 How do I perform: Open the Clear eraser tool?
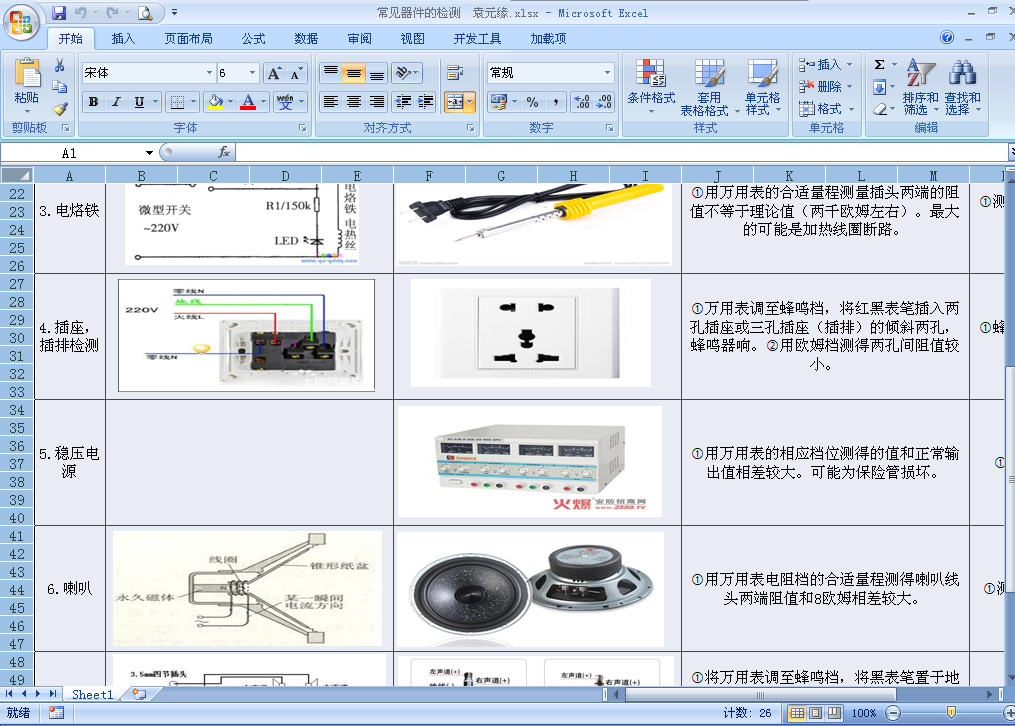tap(879, 109)
